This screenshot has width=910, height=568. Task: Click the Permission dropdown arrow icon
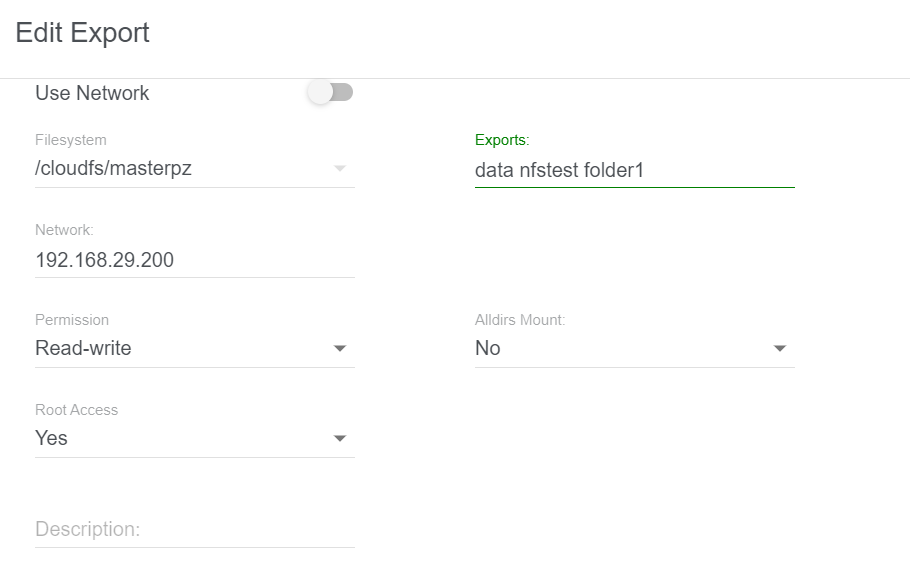tap(340, 348)
